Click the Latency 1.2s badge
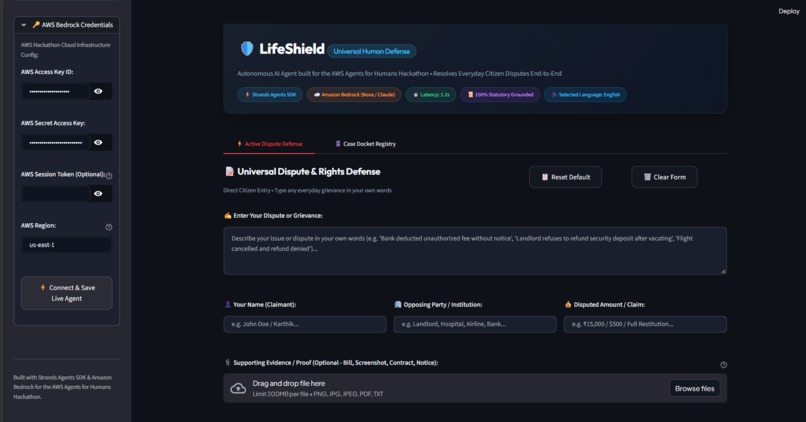Image resolution: width=806 pixels, height=422 pixels. coord(431,95)
